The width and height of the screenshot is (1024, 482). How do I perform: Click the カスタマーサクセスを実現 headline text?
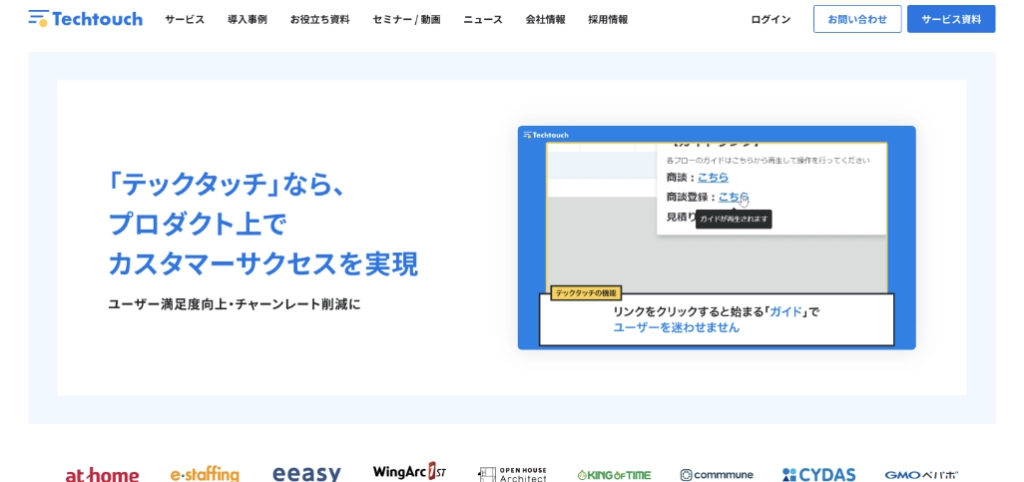263,264
